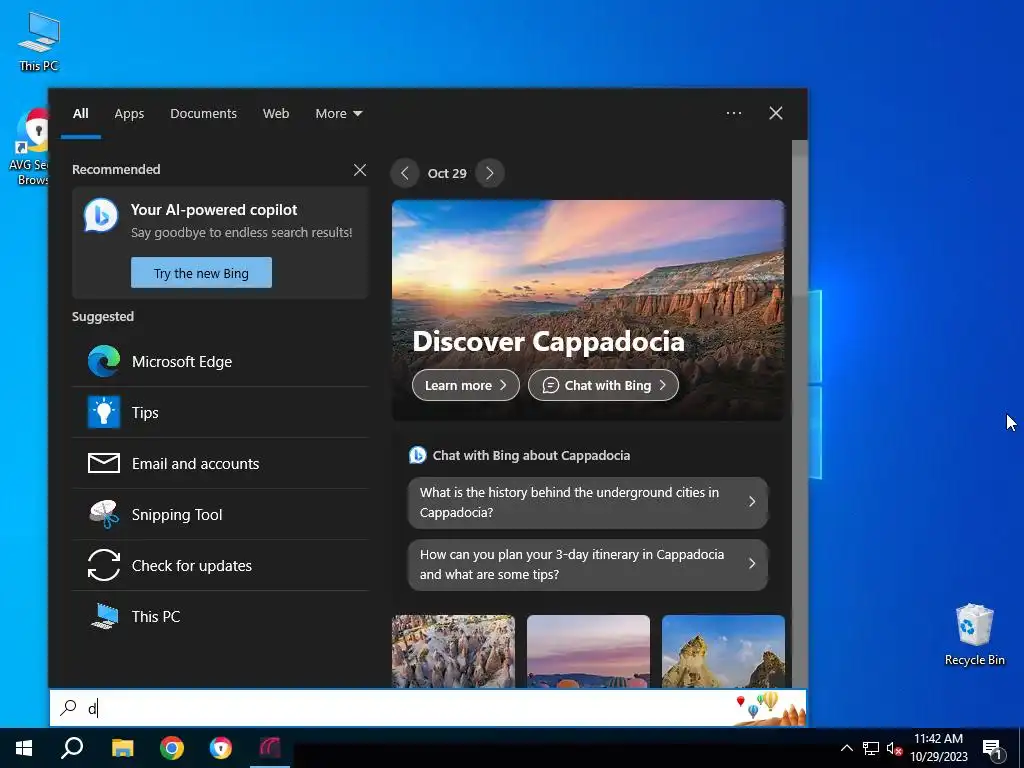Viewport: 1024px width, 768px height.
Task: Click Chat with Bing button
Action: [603, 385]
